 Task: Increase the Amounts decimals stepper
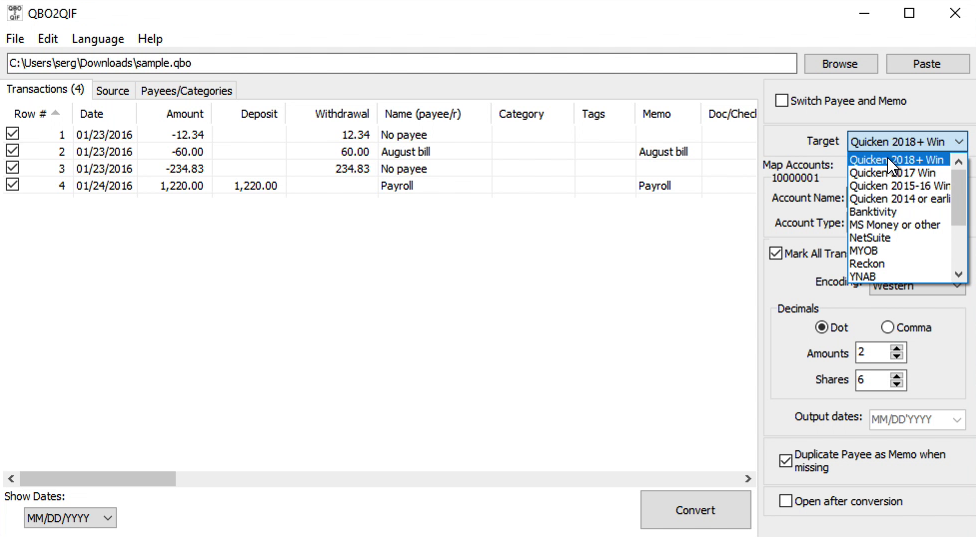(x=896, y=348)
